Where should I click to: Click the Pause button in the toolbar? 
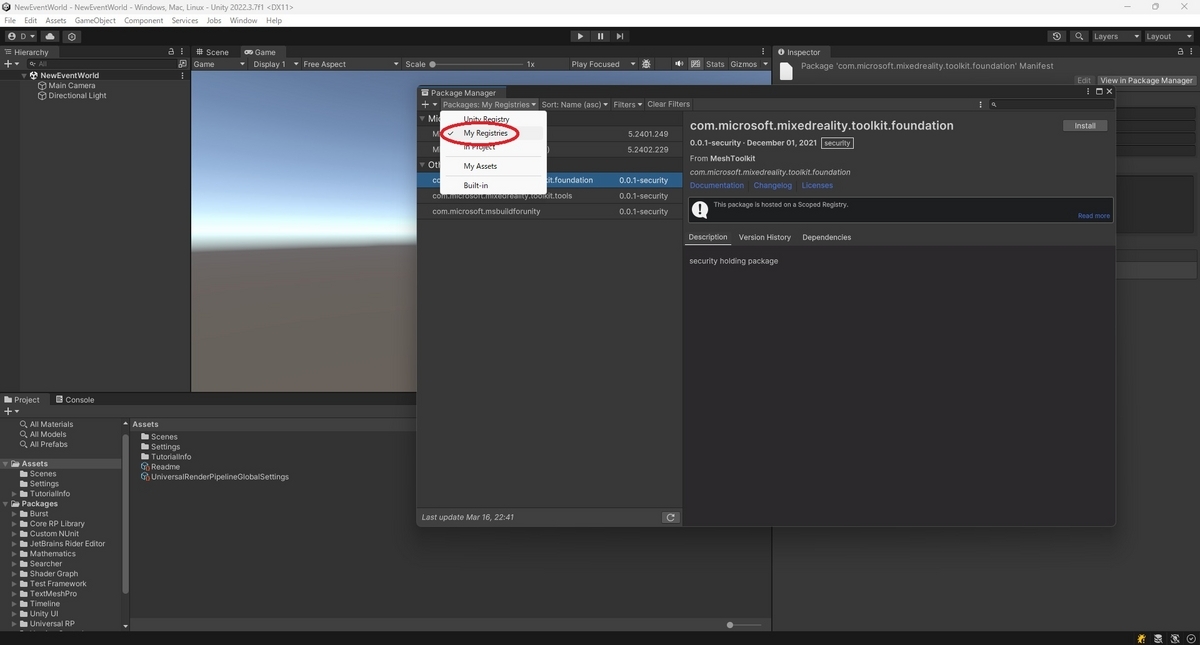click(600, 36)
